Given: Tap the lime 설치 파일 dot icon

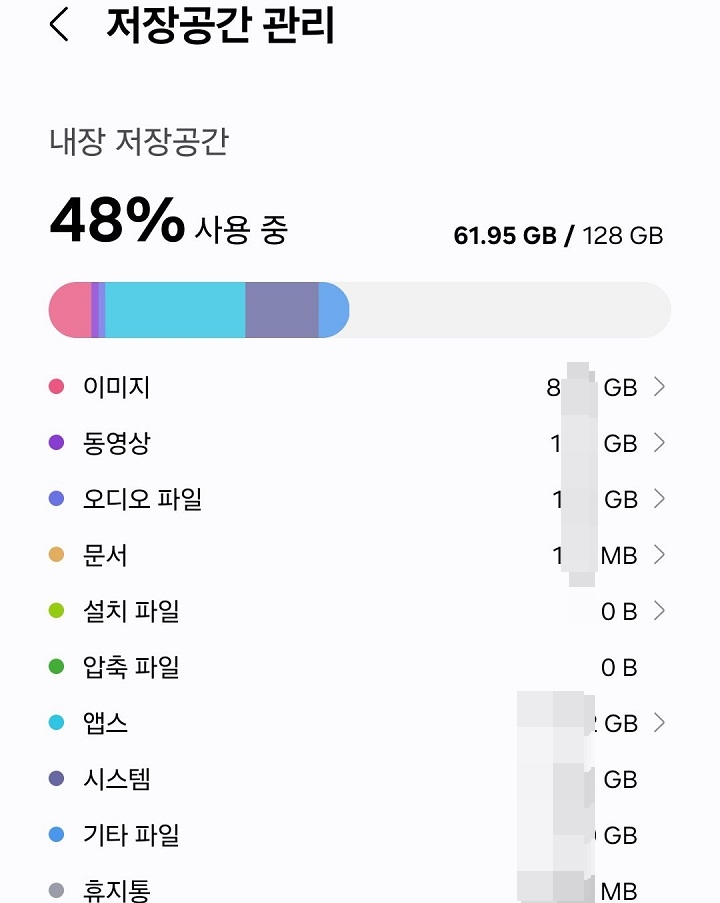Looking at the screenshot, I should coord(57,611).
